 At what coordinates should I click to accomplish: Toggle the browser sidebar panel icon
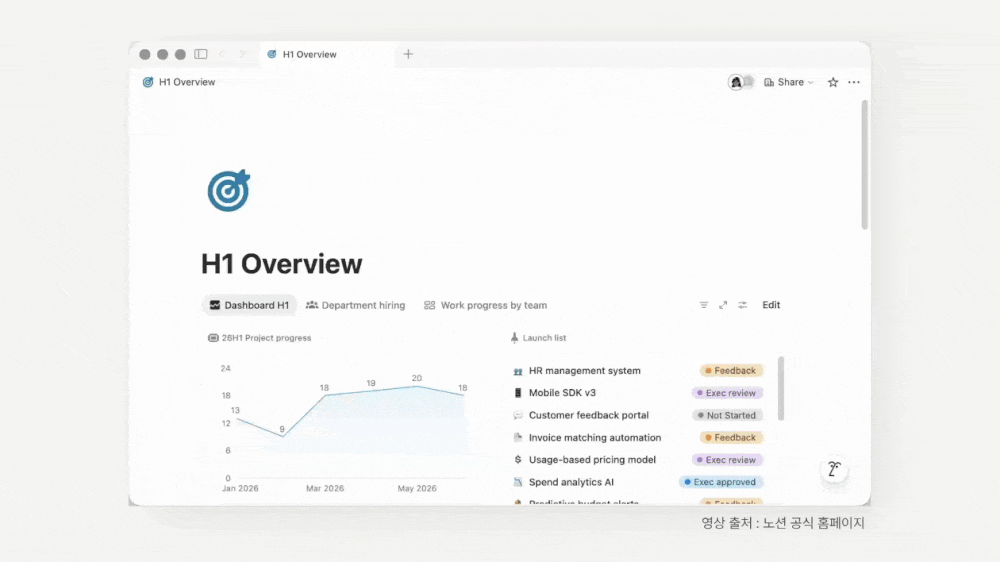(201, 54)
